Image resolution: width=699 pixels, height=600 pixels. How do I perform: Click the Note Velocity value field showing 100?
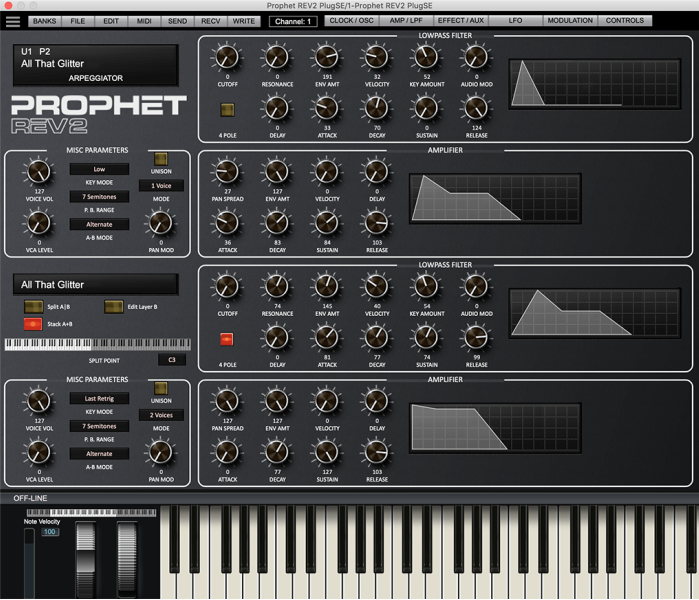coord(50,531)
